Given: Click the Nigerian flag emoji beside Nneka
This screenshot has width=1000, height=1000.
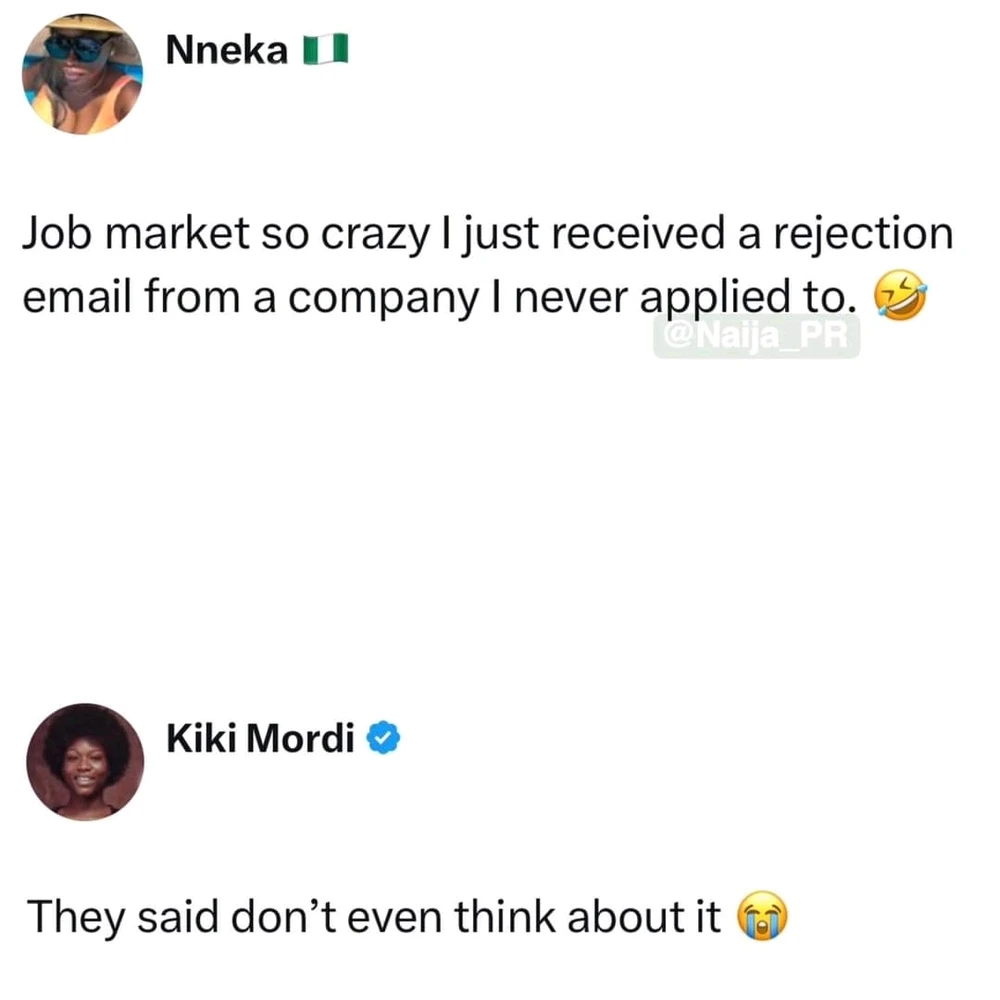Looking at the screenshot, I should (x=325, y=49).
